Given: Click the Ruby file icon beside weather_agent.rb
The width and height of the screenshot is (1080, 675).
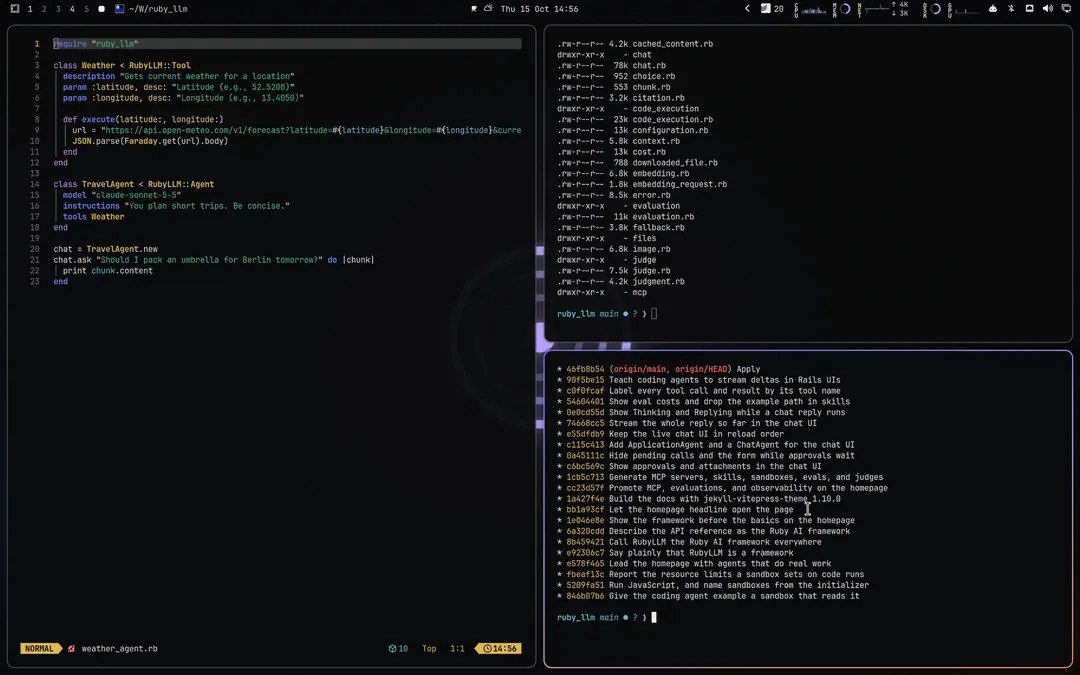Looking at the screenshot, I should 71,648.
